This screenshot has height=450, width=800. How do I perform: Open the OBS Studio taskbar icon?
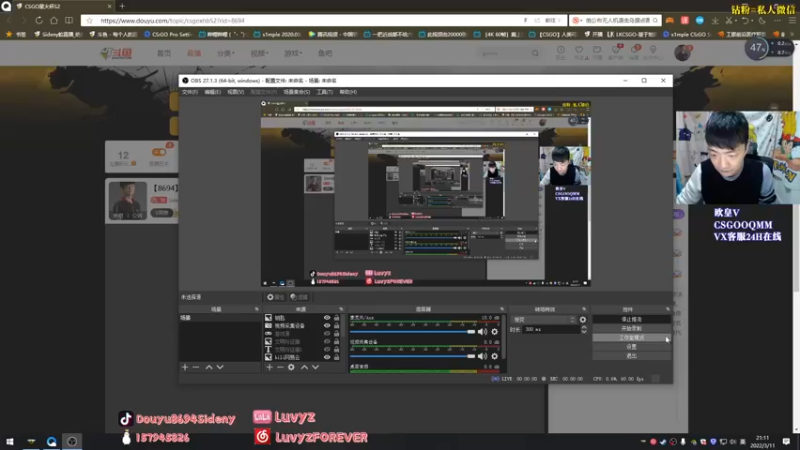click(71, 441)
